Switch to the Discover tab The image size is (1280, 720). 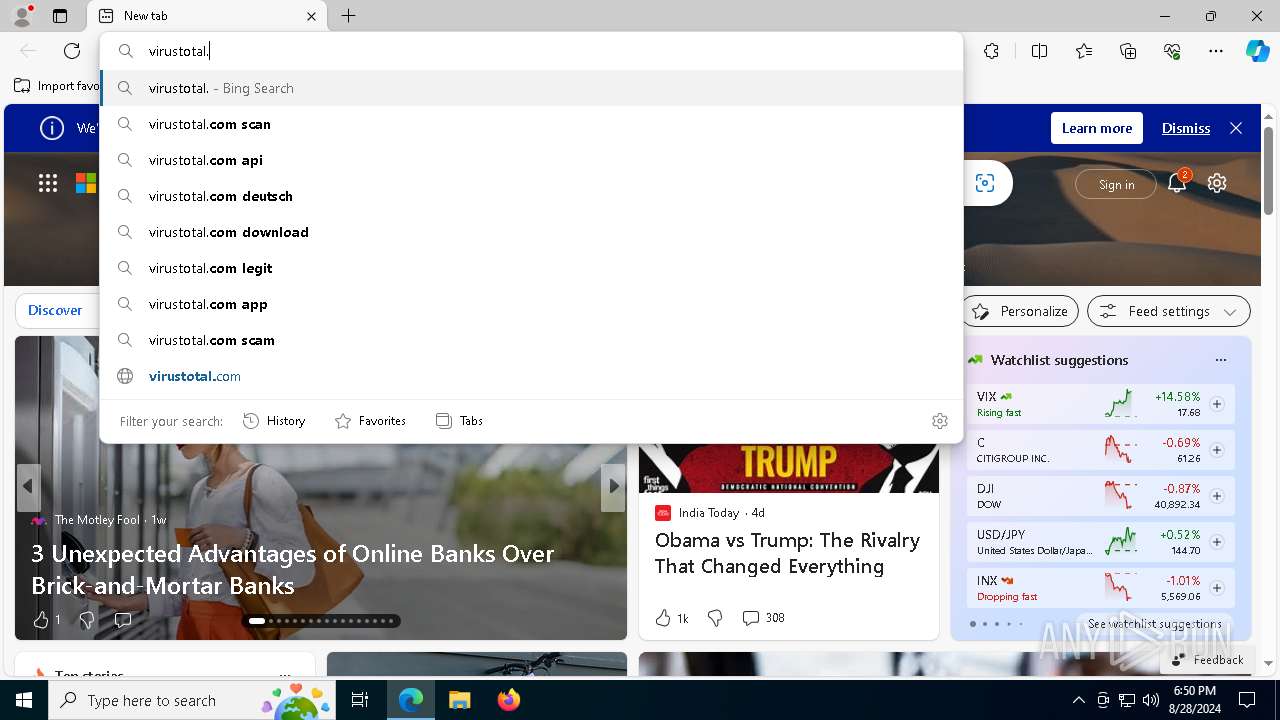click(x=55, y=310)
